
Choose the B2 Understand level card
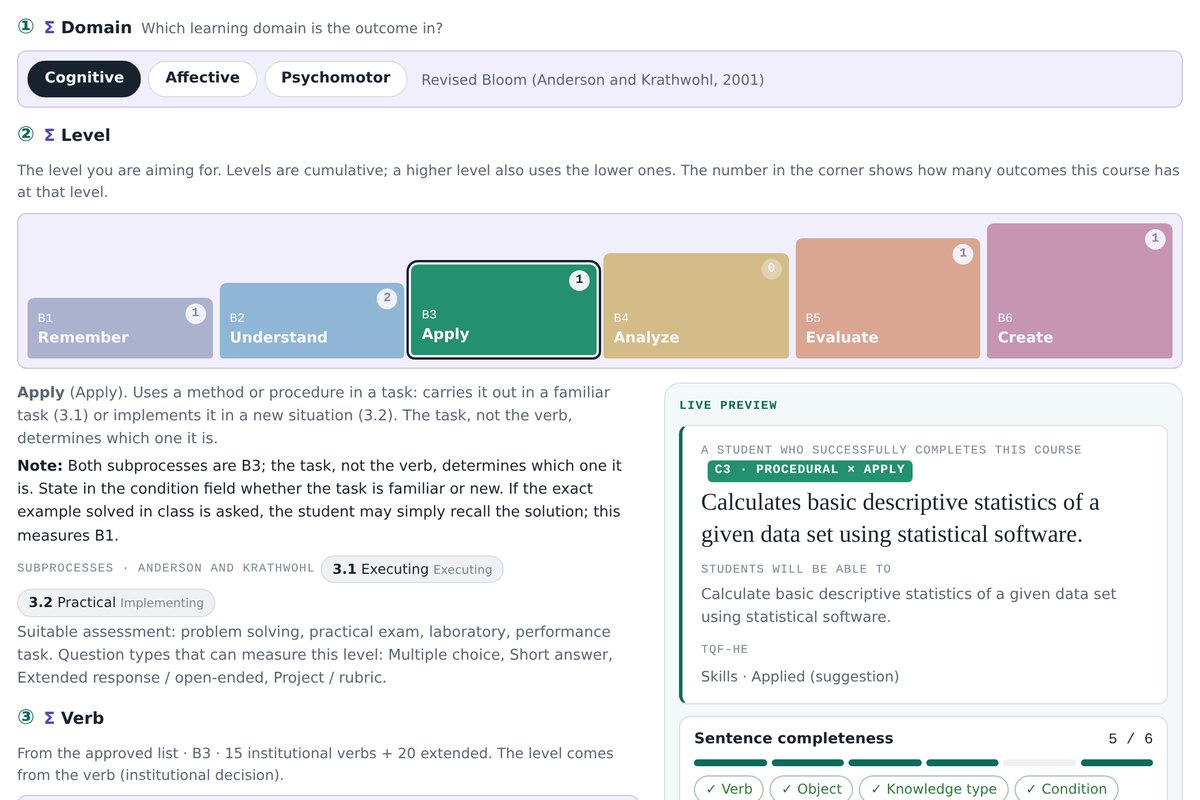pyautogui.click(x=312, y=320)
